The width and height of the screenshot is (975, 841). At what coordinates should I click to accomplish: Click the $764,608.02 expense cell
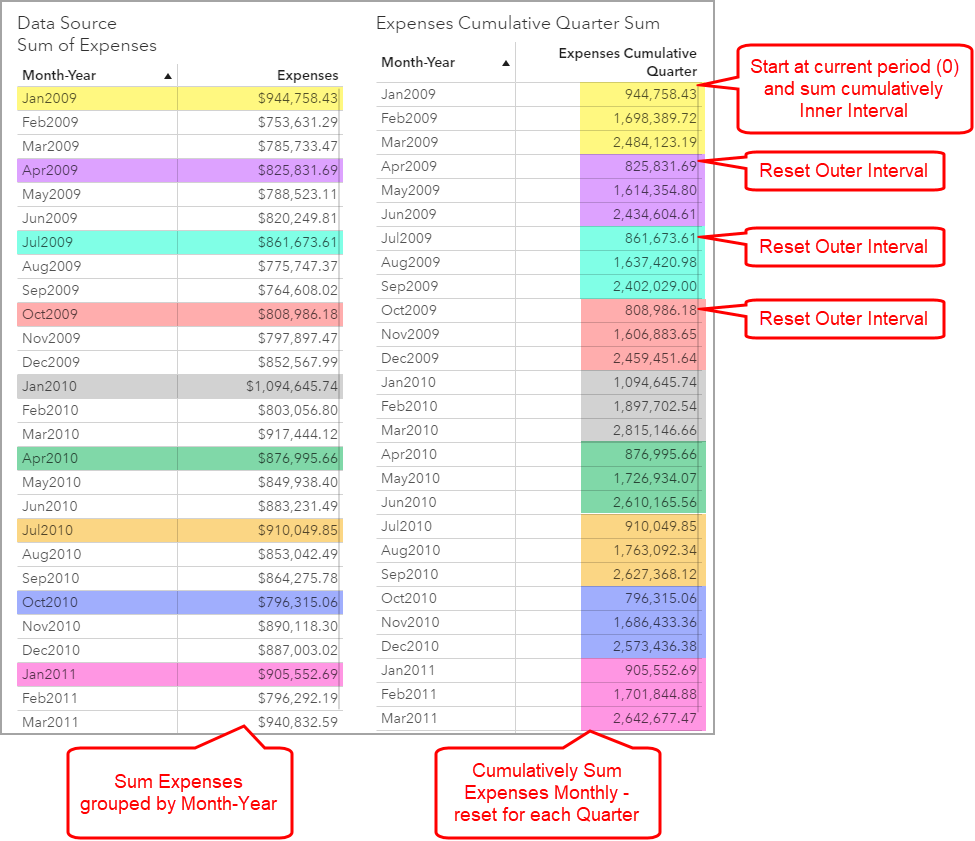point(298,290)
